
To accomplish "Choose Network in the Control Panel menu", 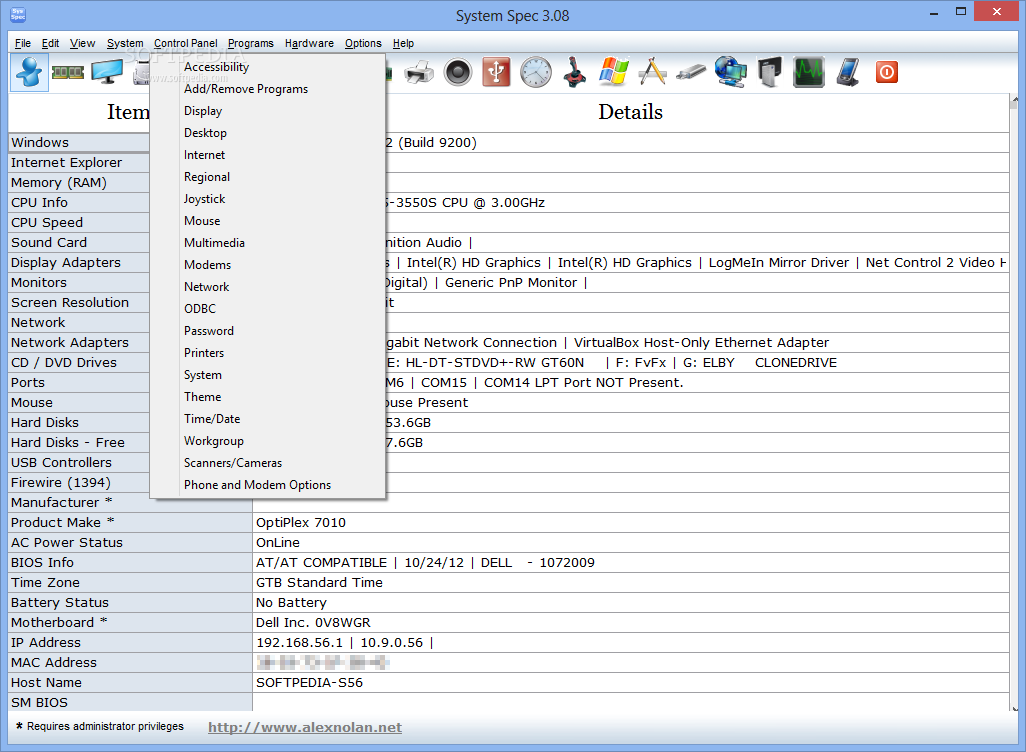I will pos(268,287).
